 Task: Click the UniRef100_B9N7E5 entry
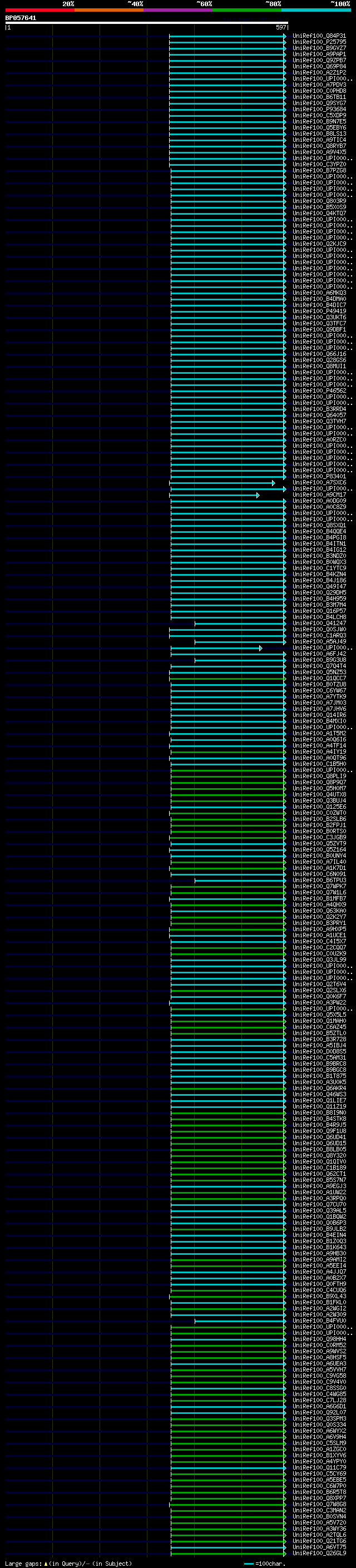[x=319, y=122]
